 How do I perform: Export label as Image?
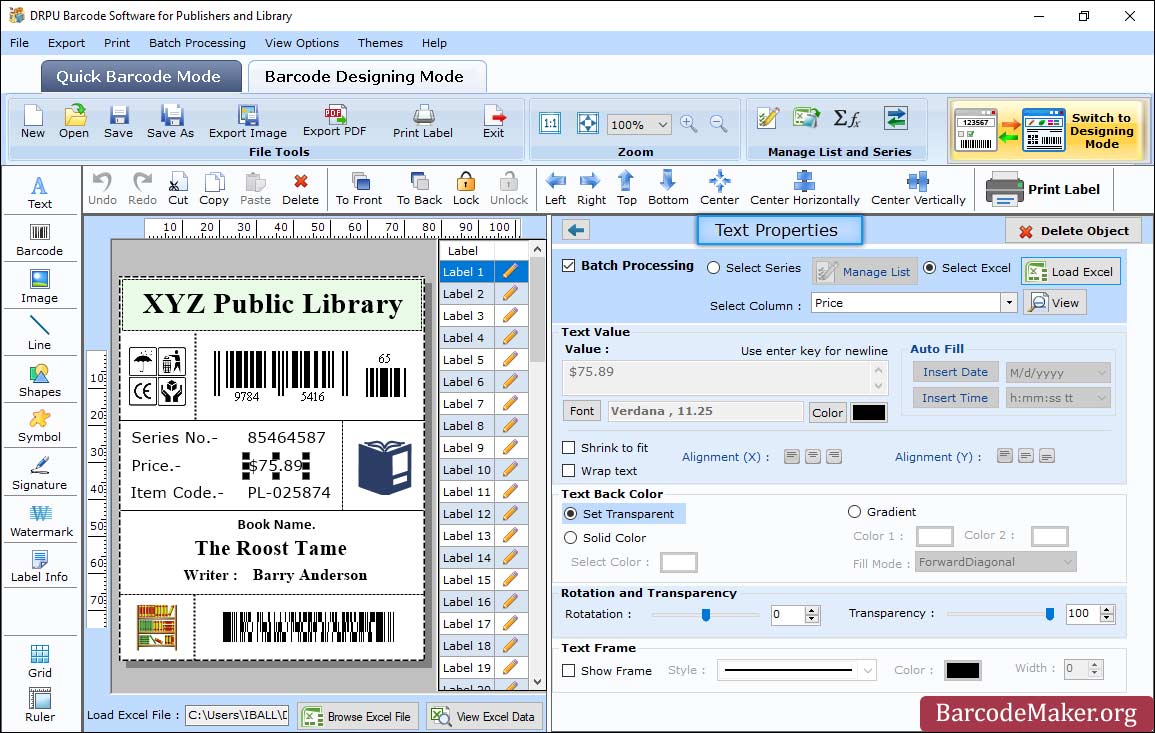pyautogui.click(x=248, y=122)
